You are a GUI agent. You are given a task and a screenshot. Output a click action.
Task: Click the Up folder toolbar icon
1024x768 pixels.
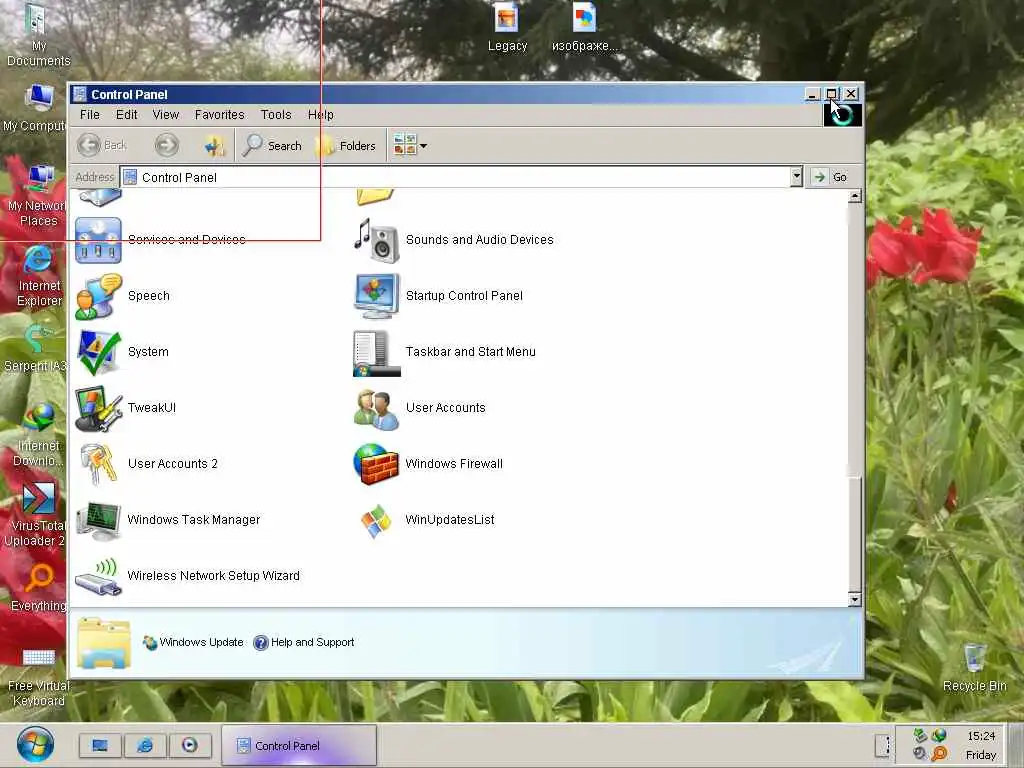[214, 145]
